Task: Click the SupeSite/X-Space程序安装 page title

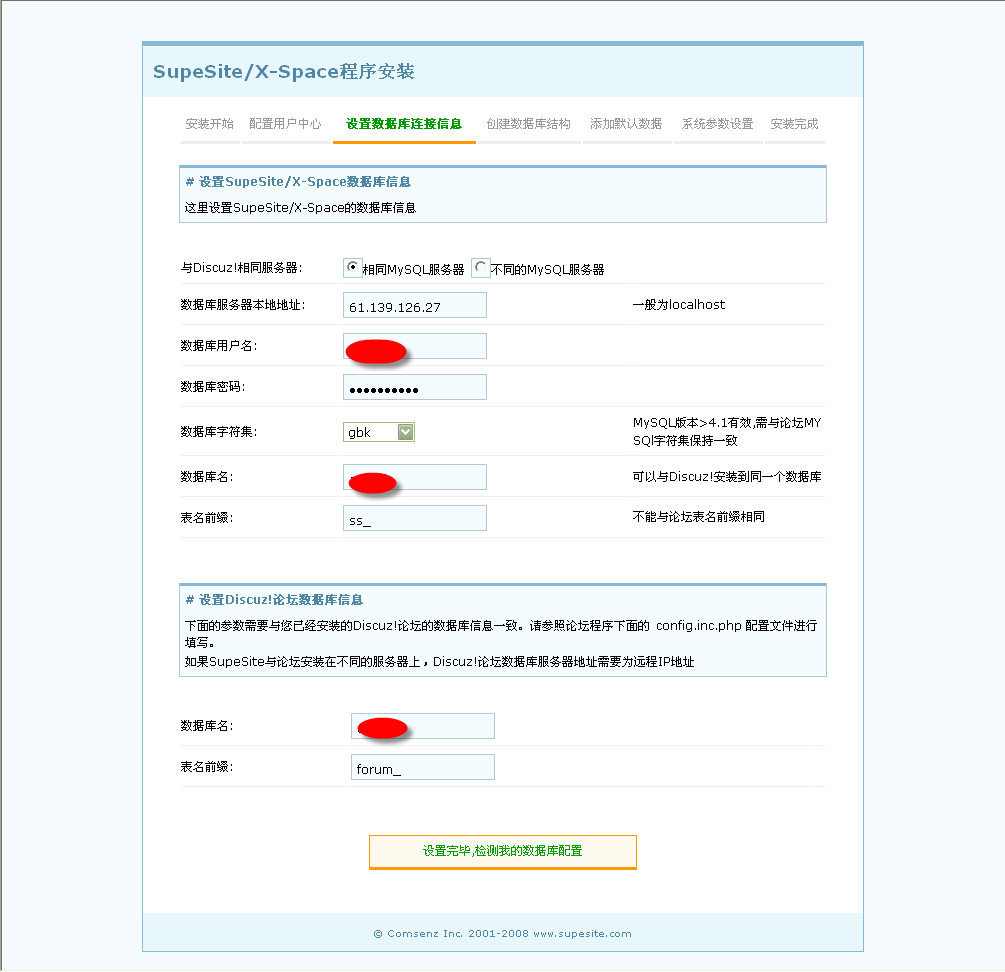Action: 284,71
